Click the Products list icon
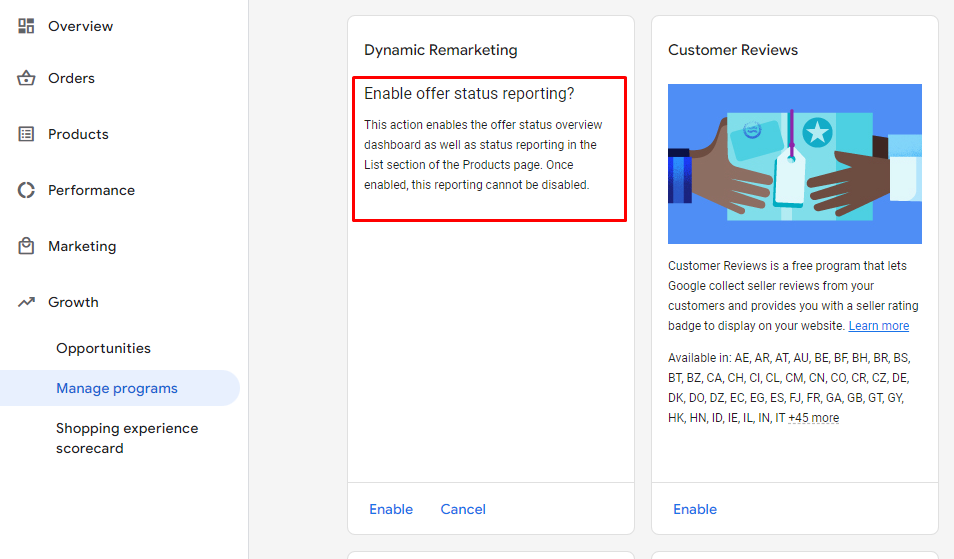954x559 pixels. point(26,134)
